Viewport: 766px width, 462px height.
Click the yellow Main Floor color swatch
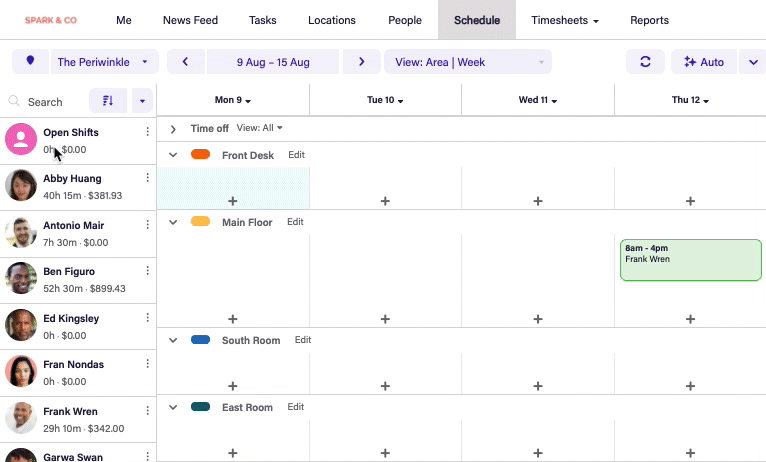[200, 221]
